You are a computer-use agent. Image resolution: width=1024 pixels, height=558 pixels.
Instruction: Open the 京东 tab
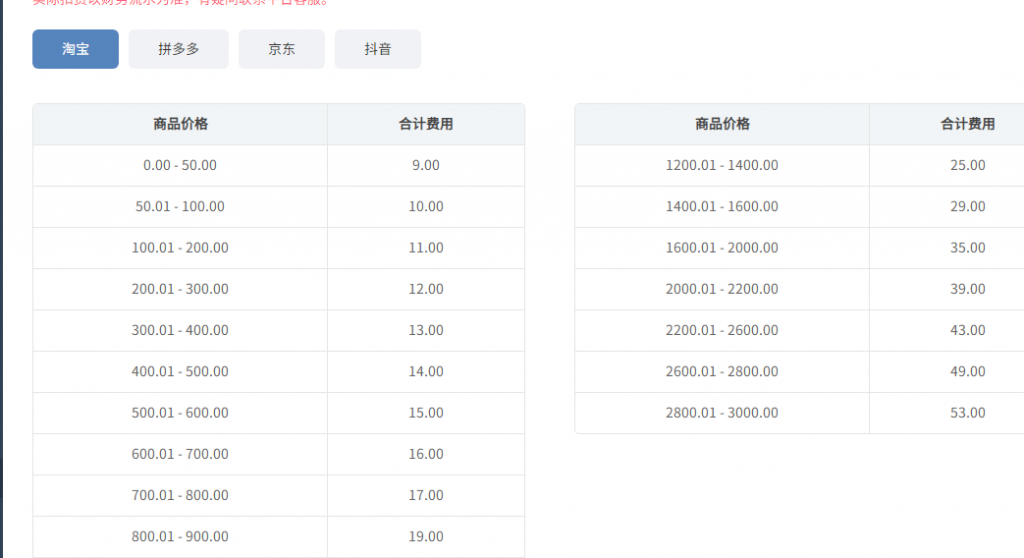pos(281,49)
